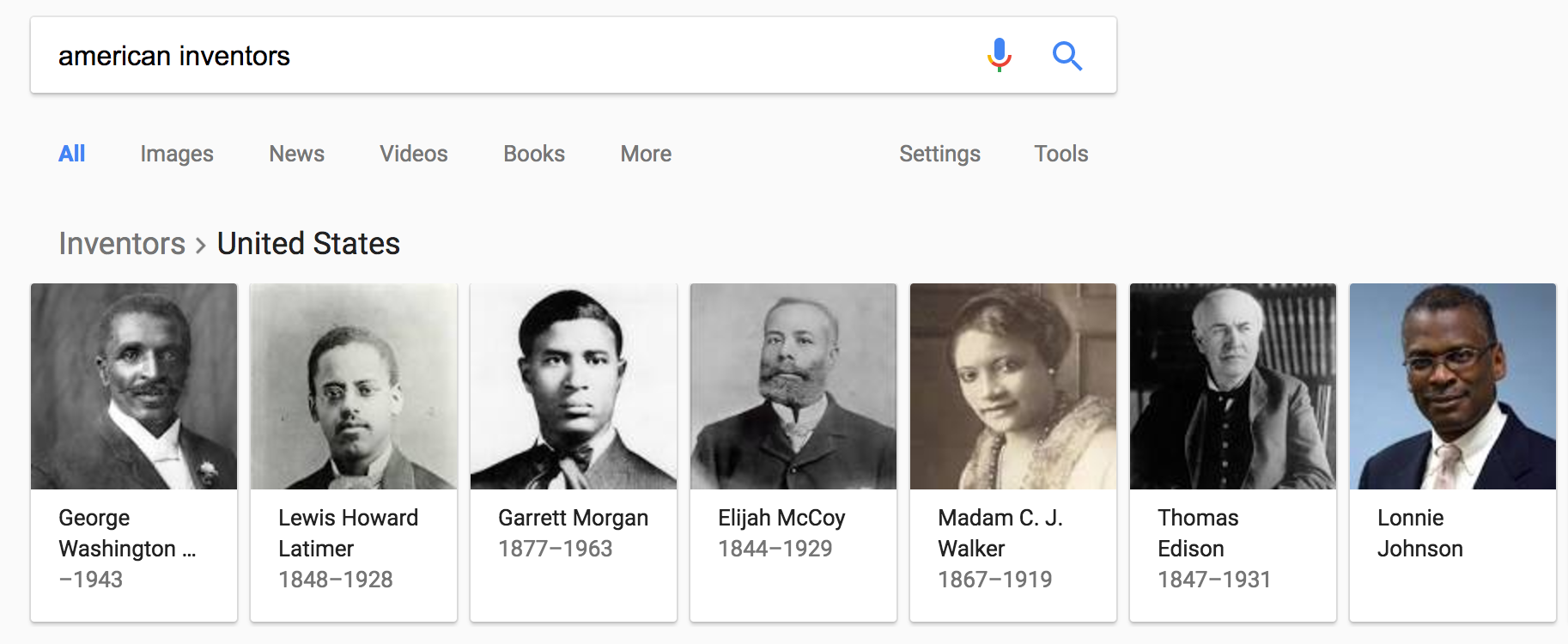Expand the More search options menu
This screenshot has height=644, width=1568.
pos(646,154)
